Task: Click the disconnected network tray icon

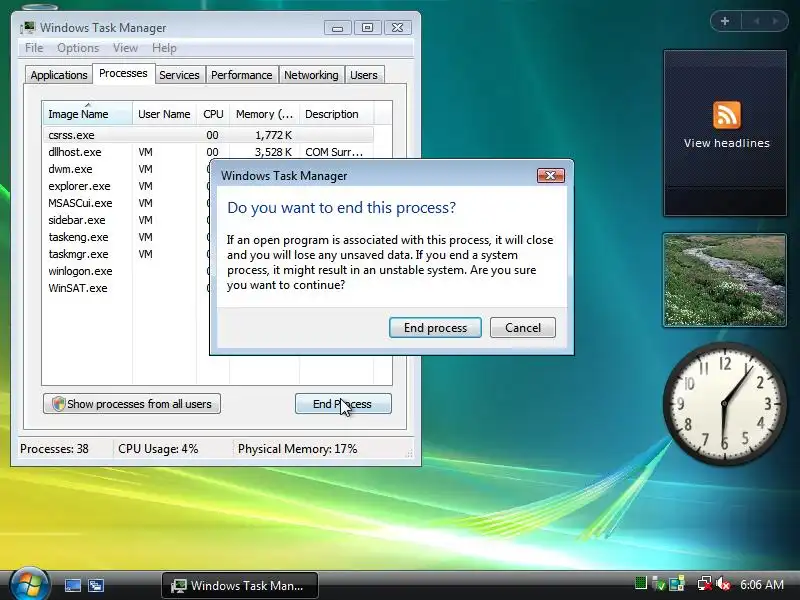Action: (x=705, y=583)
